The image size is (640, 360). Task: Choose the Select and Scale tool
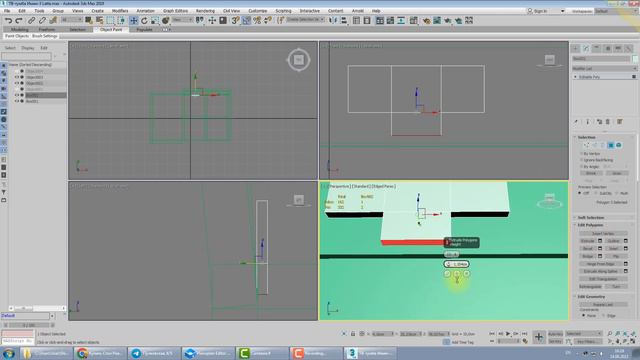point(155,20)
